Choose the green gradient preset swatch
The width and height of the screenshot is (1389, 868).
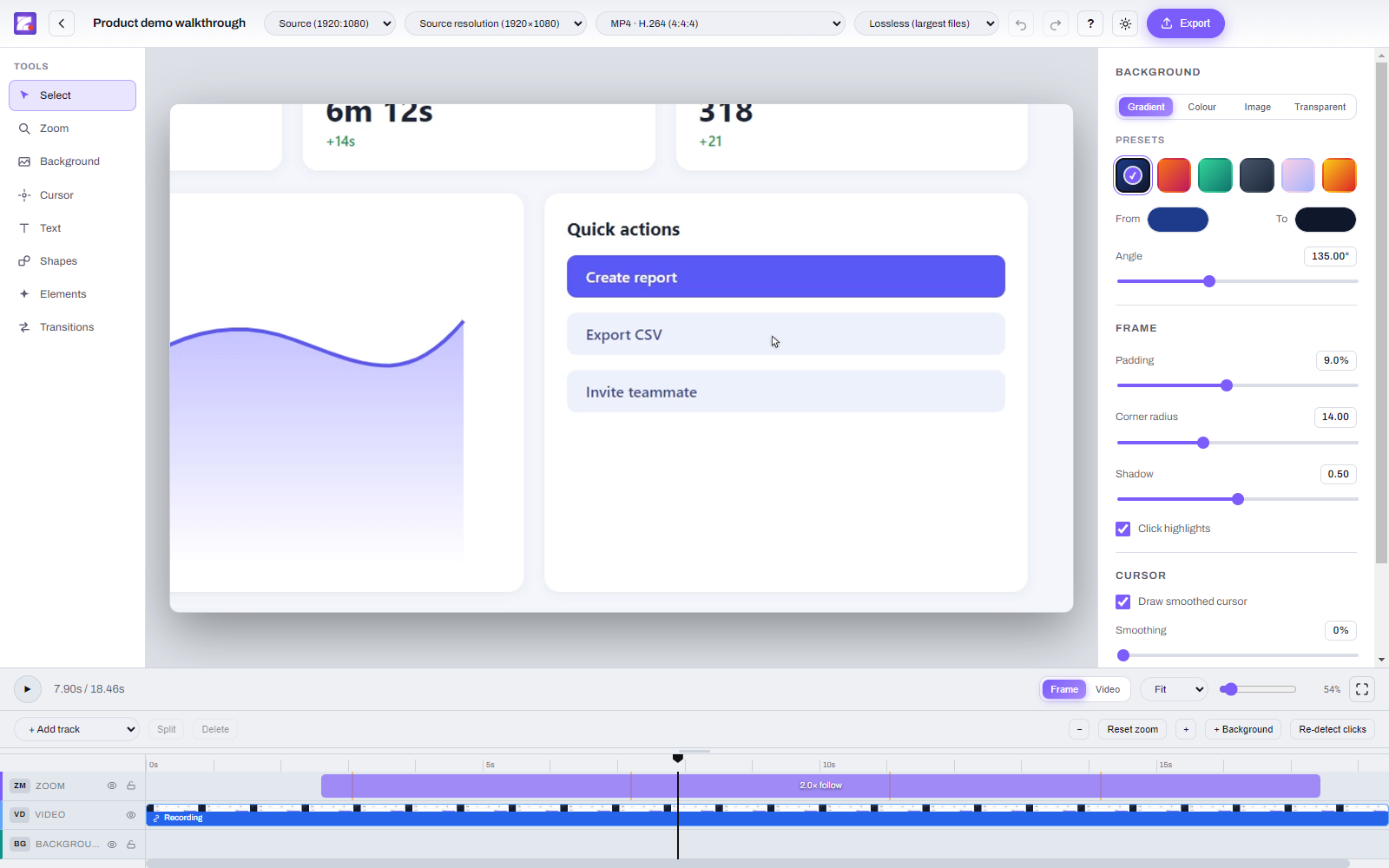(x=1215, y=175)
